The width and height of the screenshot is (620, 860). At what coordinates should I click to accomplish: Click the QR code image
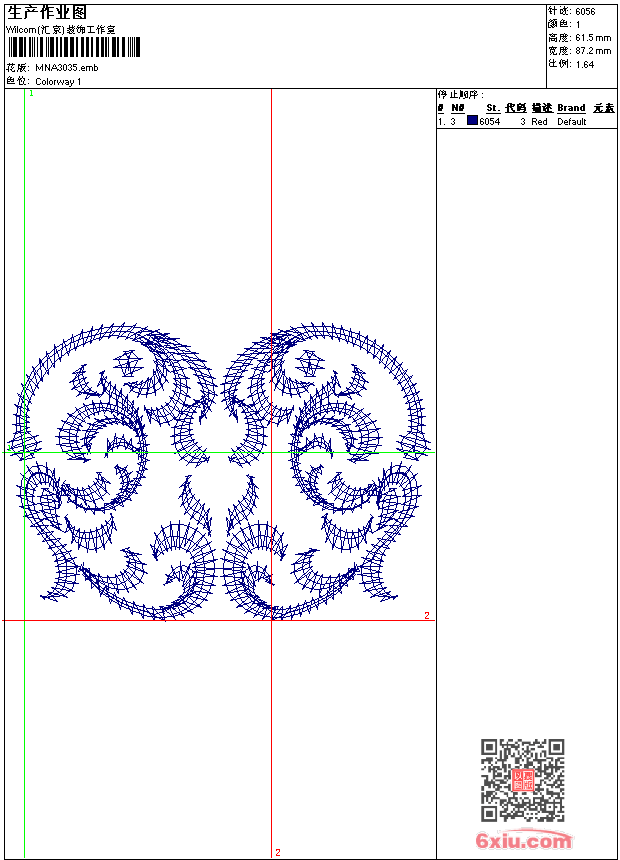523,779
